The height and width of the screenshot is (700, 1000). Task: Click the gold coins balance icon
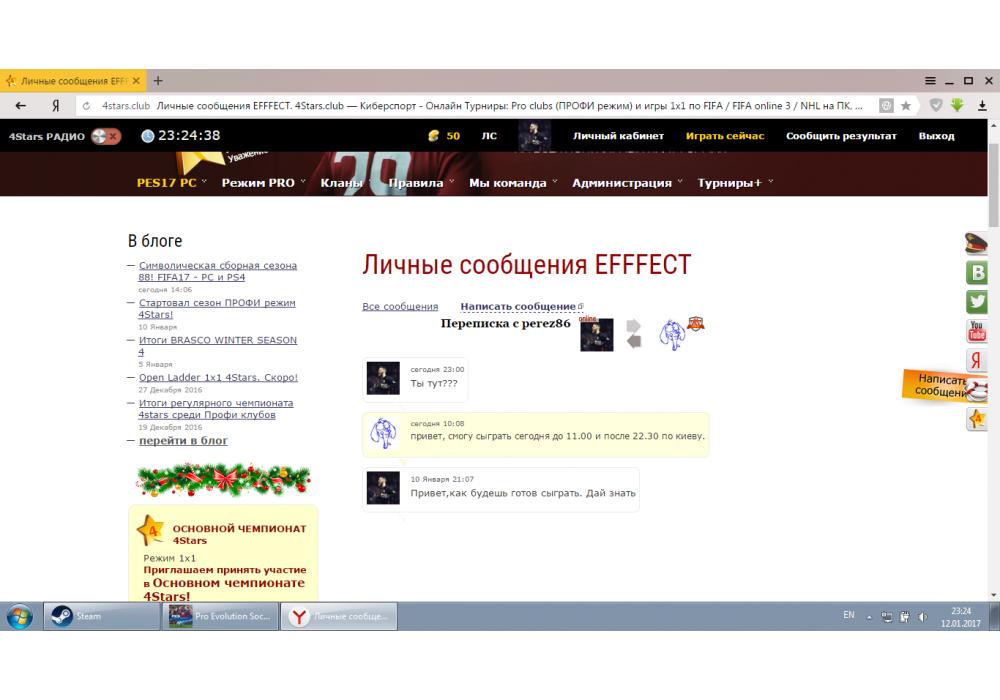point(433,136)
